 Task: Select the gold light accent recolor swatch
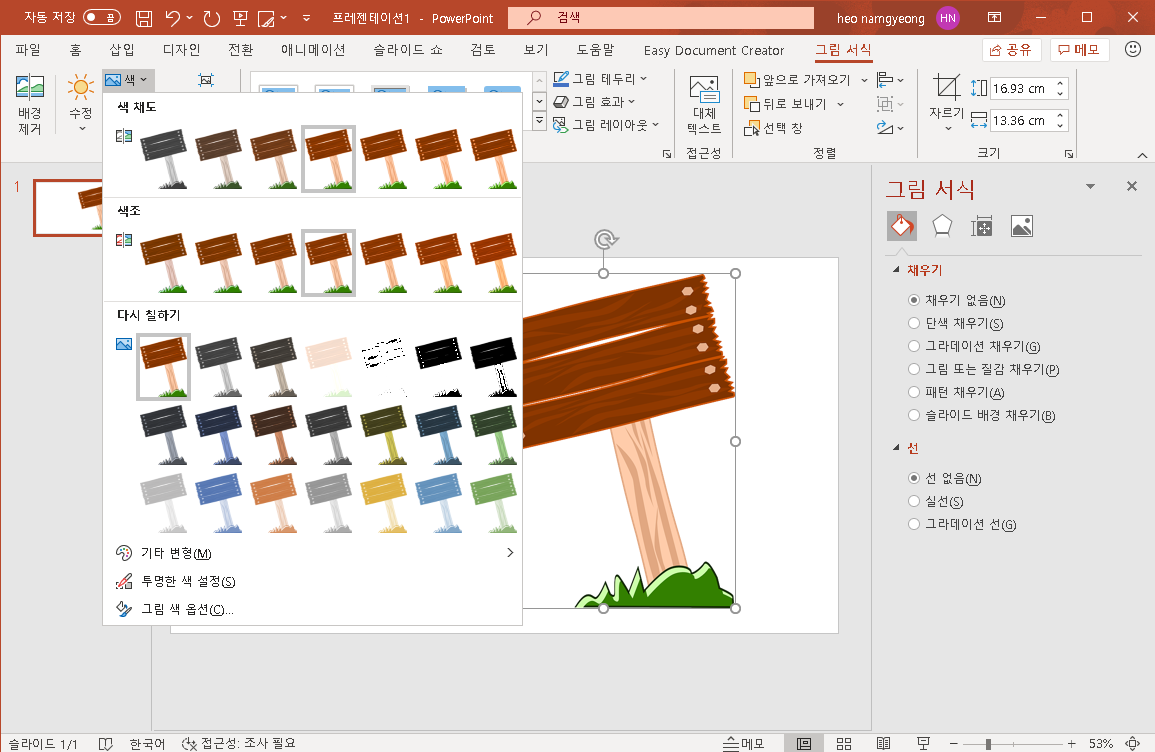point(384,503)
